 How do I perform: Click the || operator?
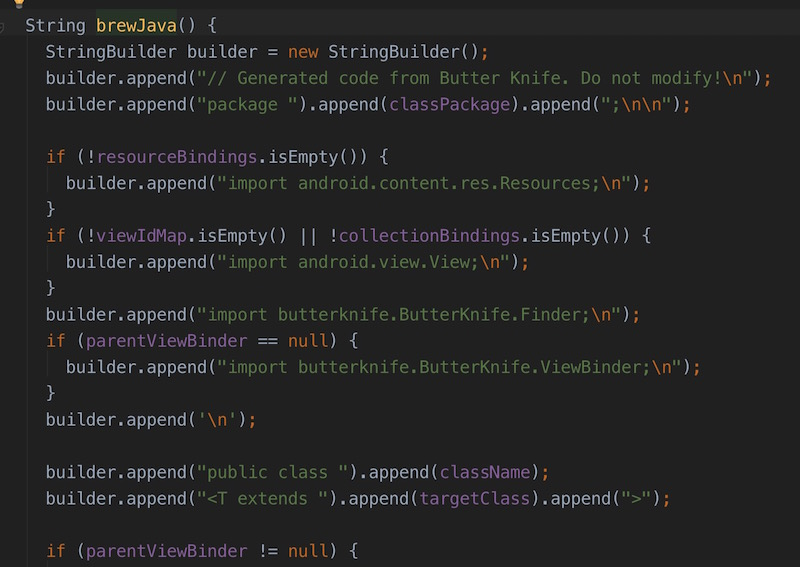308,236
